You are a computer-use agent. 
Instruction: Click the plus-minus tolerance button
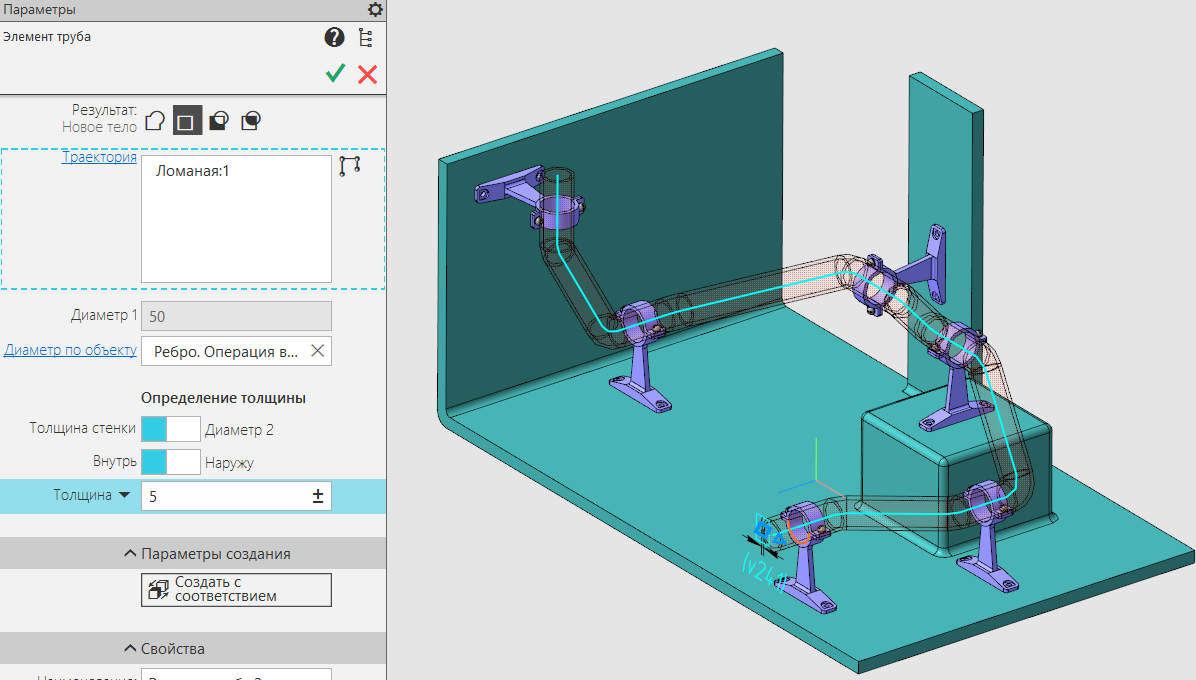tap(318, 496)
